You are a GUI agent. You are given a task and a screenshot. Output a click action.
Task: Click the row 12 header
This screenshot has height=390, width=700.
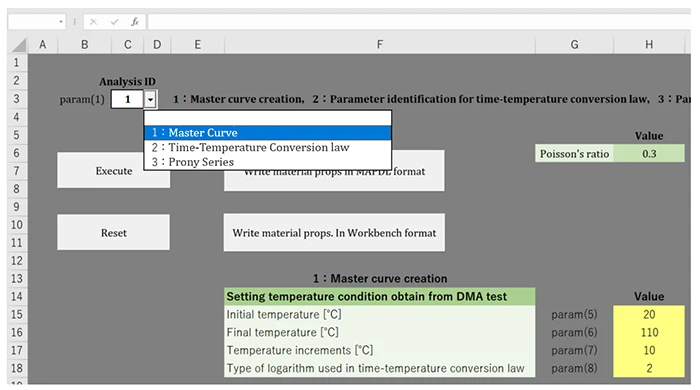click(x=17, y=260)
